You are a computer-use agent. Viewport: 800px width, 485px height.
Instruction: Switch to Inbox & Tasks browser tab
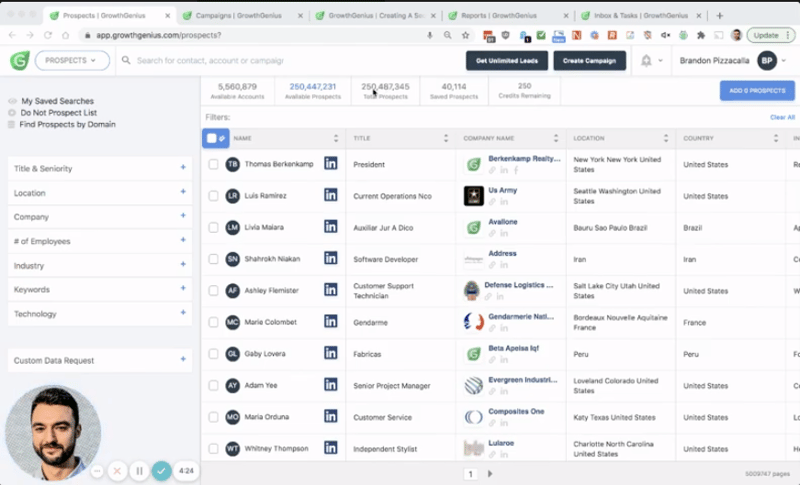click(x=640, y=16)
